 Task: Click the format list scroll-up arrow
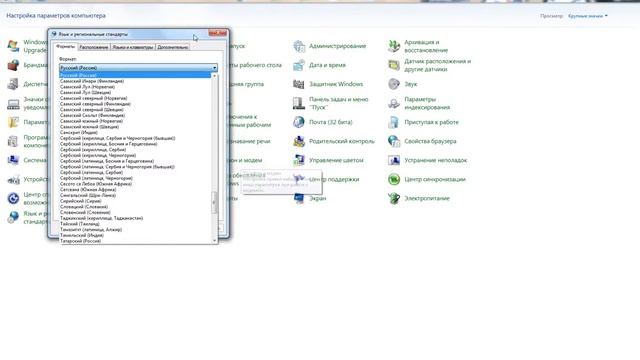(x=214, y=76)
